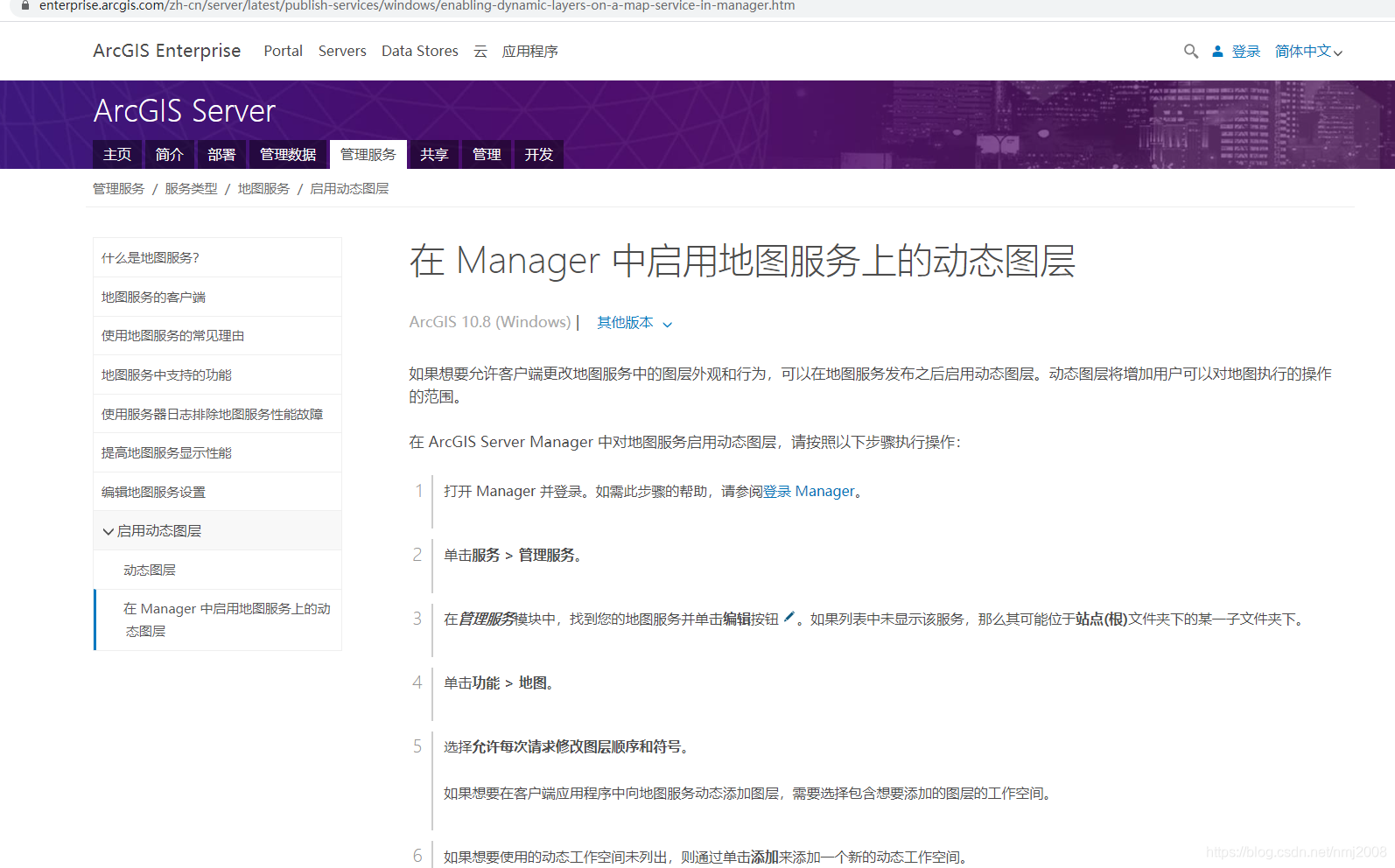Click the site lock icon in address bar
Screen dimensions: 1395x868
coord(25,5)
